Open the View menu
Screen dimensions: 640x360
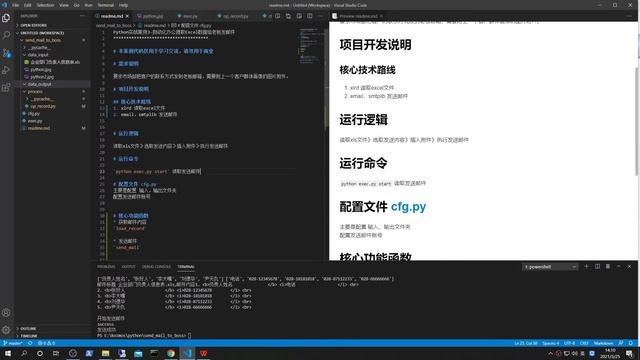(64, 5)
